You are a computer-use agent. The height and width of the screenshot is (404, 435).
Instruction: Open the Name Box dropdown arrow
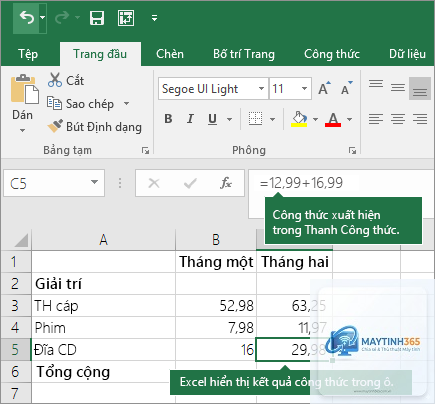pos(95,182)
